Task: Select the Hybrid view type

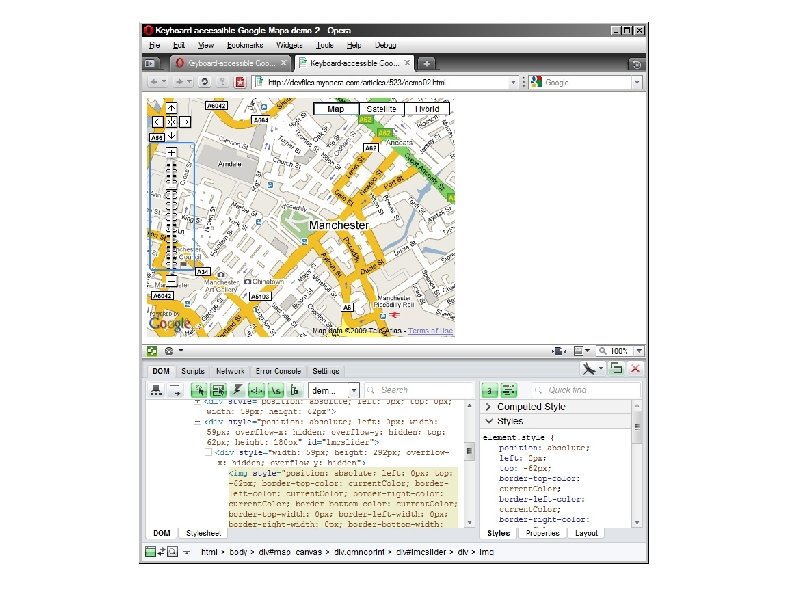Action: point(427,109)
